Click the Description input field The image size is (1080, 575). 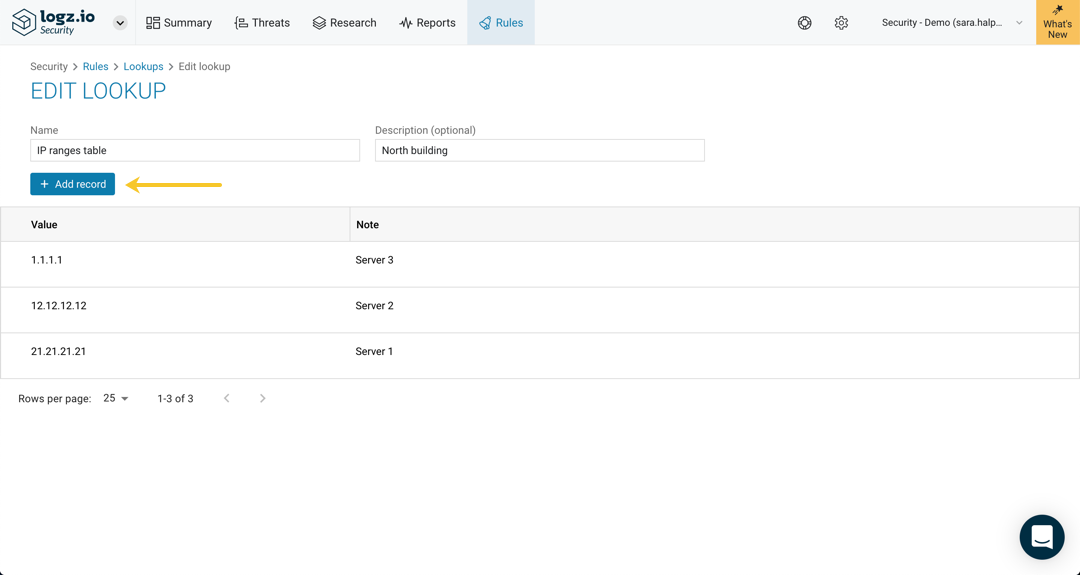(x=540, y=150)
